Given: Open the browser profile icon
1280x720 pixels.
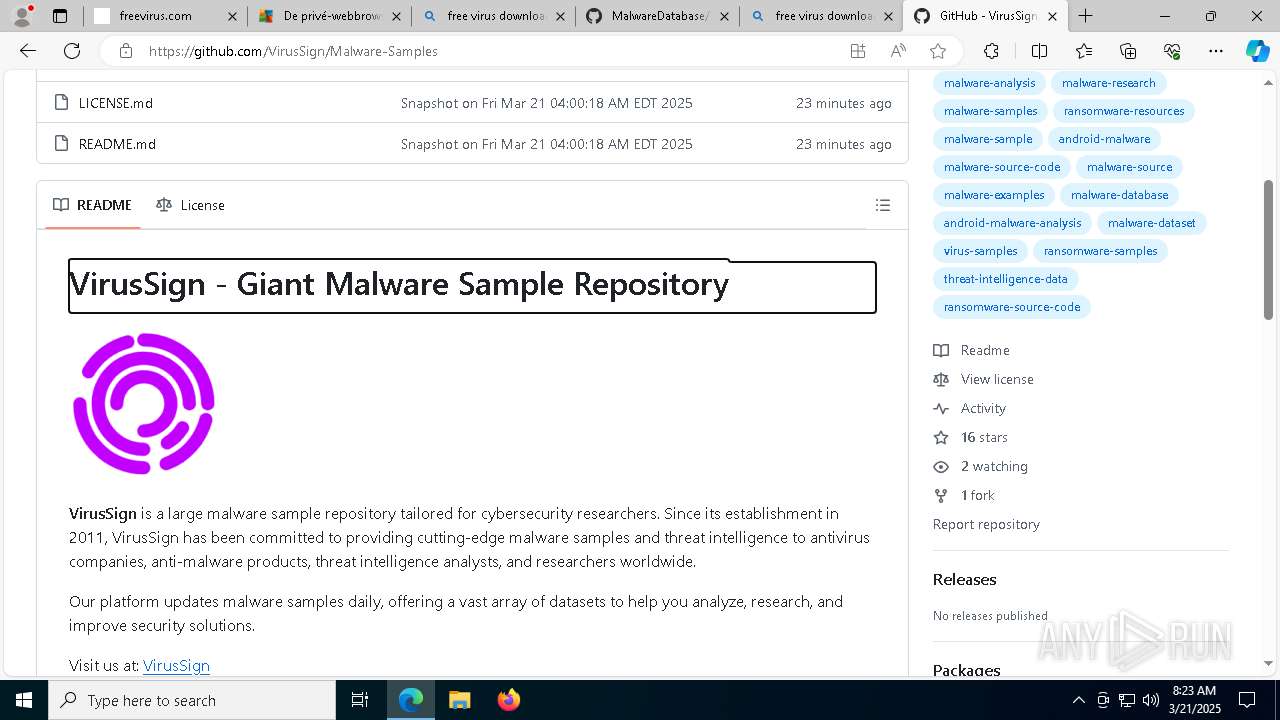Looking at the screenshot, I should [x=22, y=16].
